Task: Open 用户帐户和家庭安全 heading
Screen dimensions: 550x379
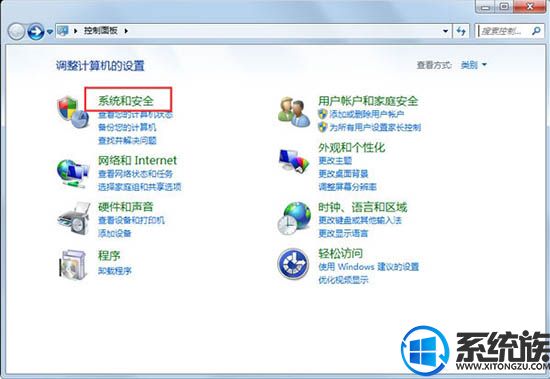Action: point(368,101)
